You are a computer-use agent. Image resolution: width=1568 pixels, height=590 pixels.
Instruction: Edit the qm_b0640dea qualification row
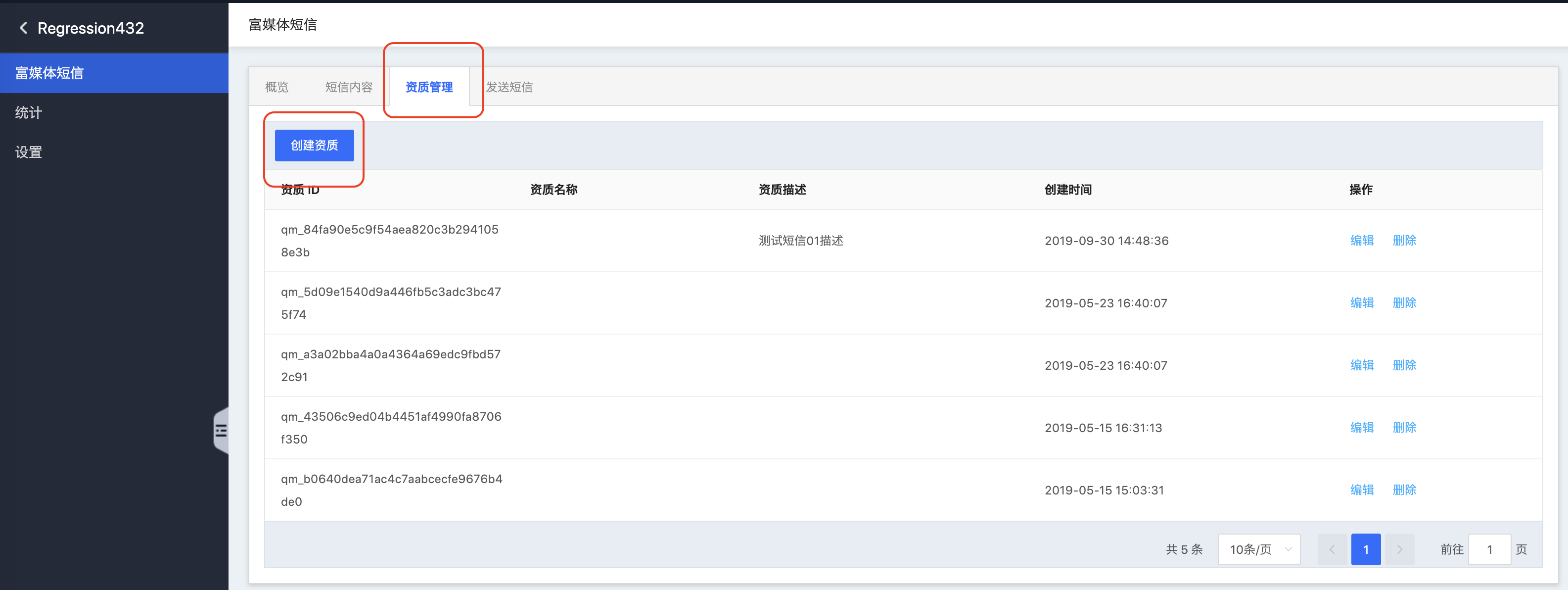click(x=1362, y=490)
